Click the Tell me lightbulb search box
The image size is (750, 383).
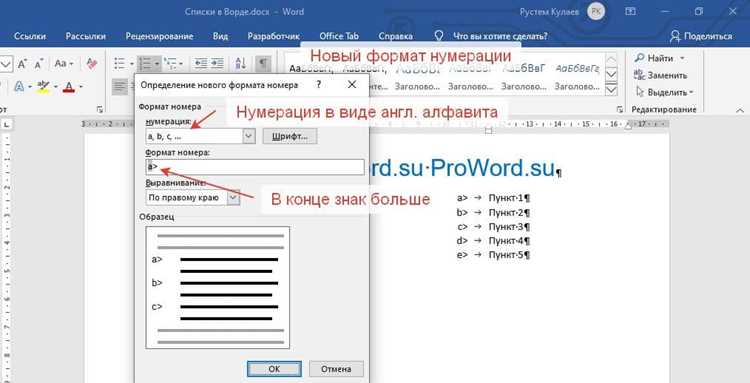[491, 36]
